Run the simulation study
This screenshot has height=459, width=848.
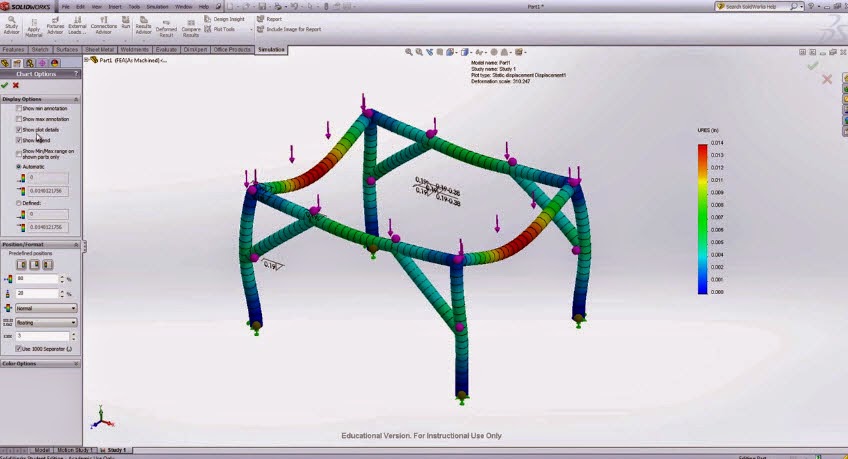(x=125, y=22)
